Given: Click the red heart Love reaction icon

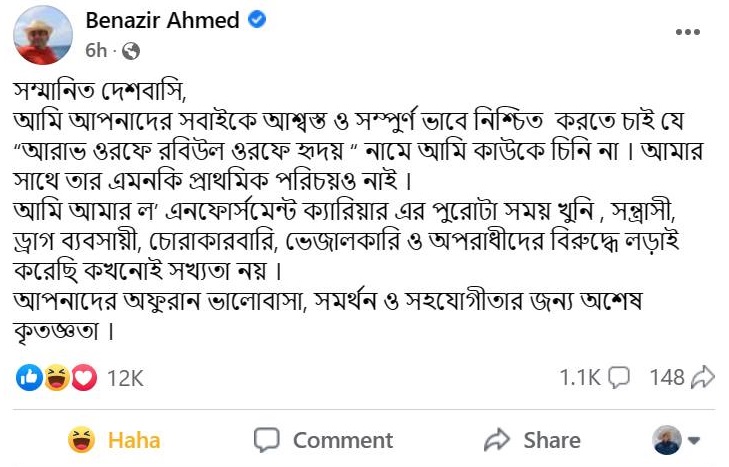Looking at the screenshot, I should [x=83, y=377].
